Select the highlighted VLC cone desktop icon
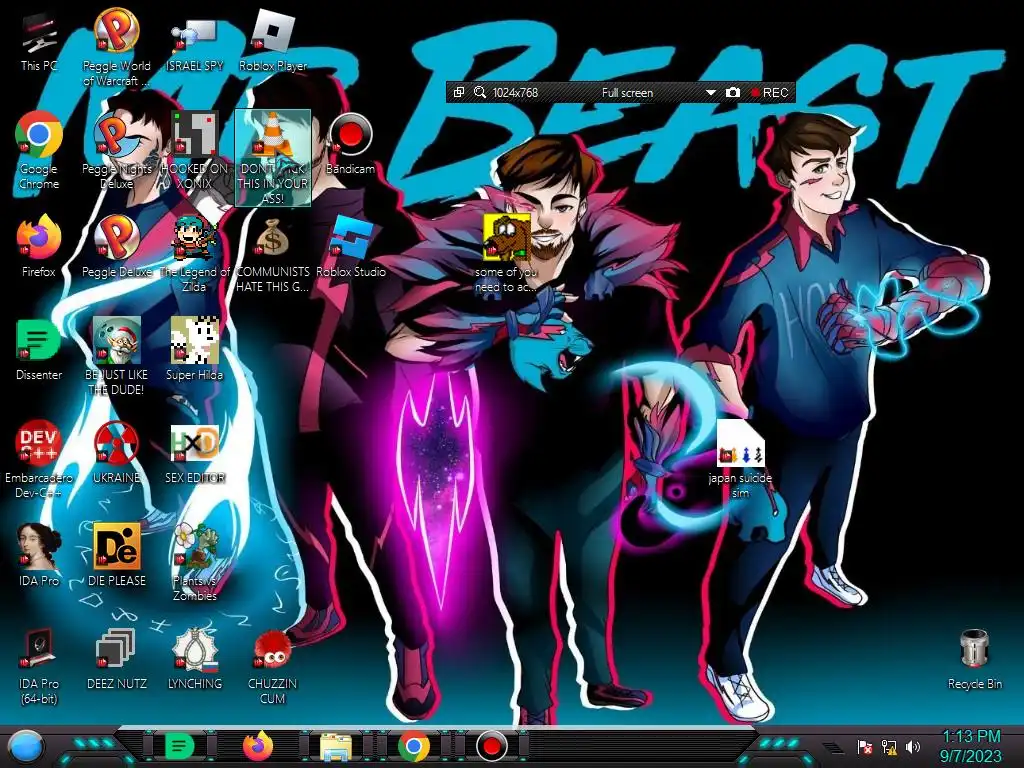1024x768 pixels. [272, 158]
